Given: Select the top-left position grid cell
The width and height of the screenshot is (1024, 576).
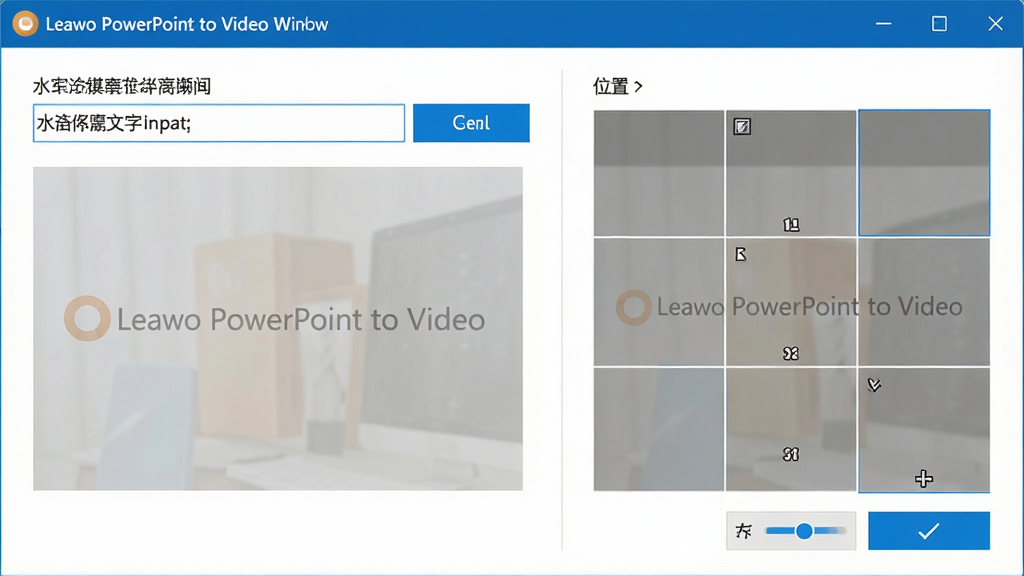Looking at the screenshot, I should tap(658, 173).
